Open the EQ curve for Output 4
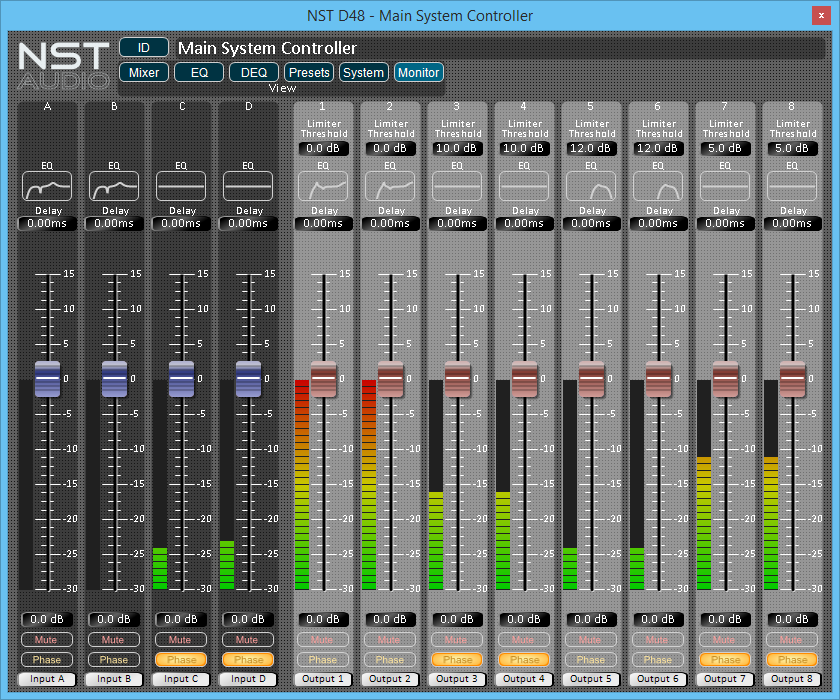 [524, 186]
